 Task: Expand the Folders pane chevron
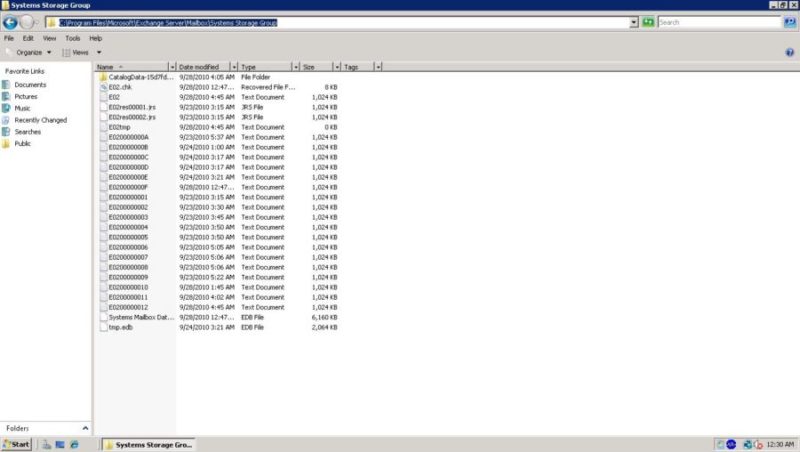(85, 428)
